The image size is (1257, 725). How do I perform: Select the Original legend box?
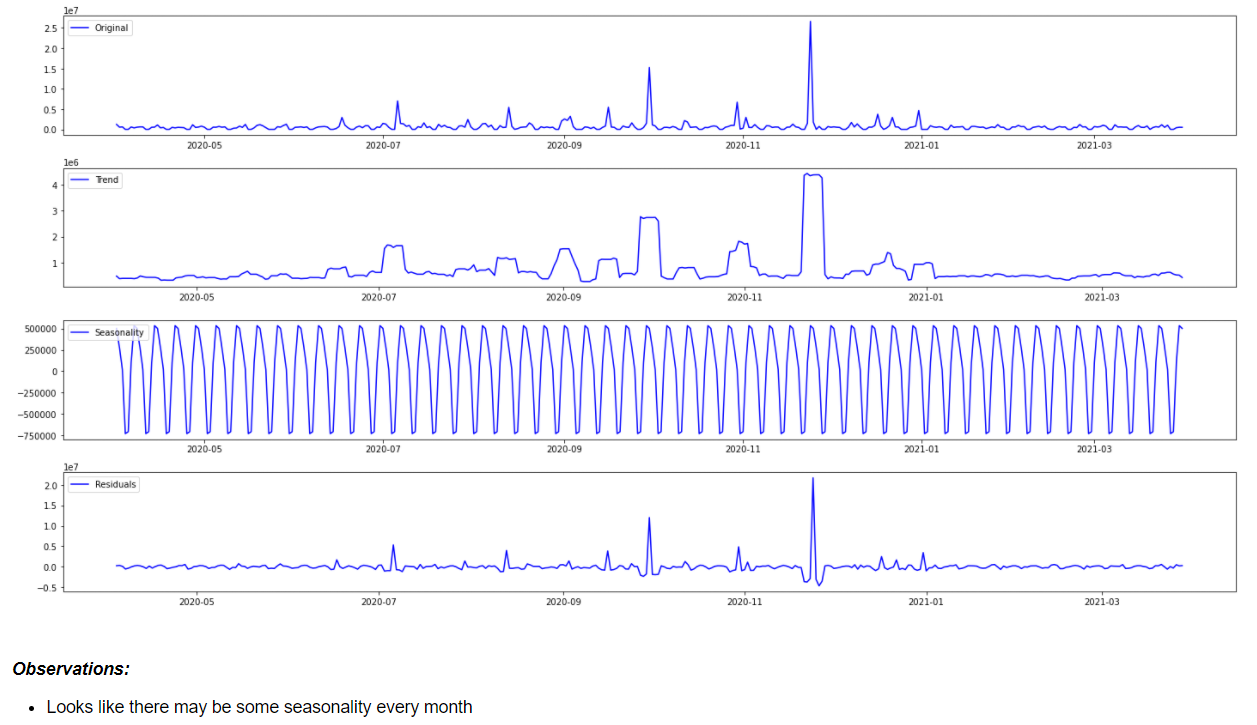coord(98,28)
